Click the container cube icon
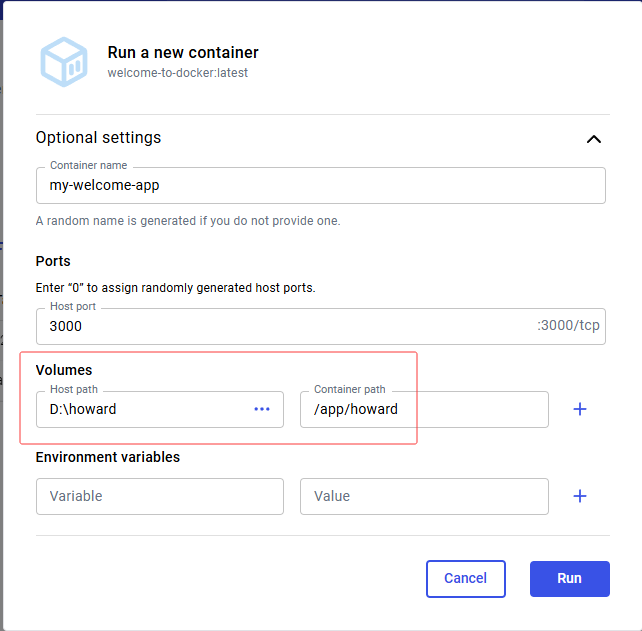 (64, 62)
